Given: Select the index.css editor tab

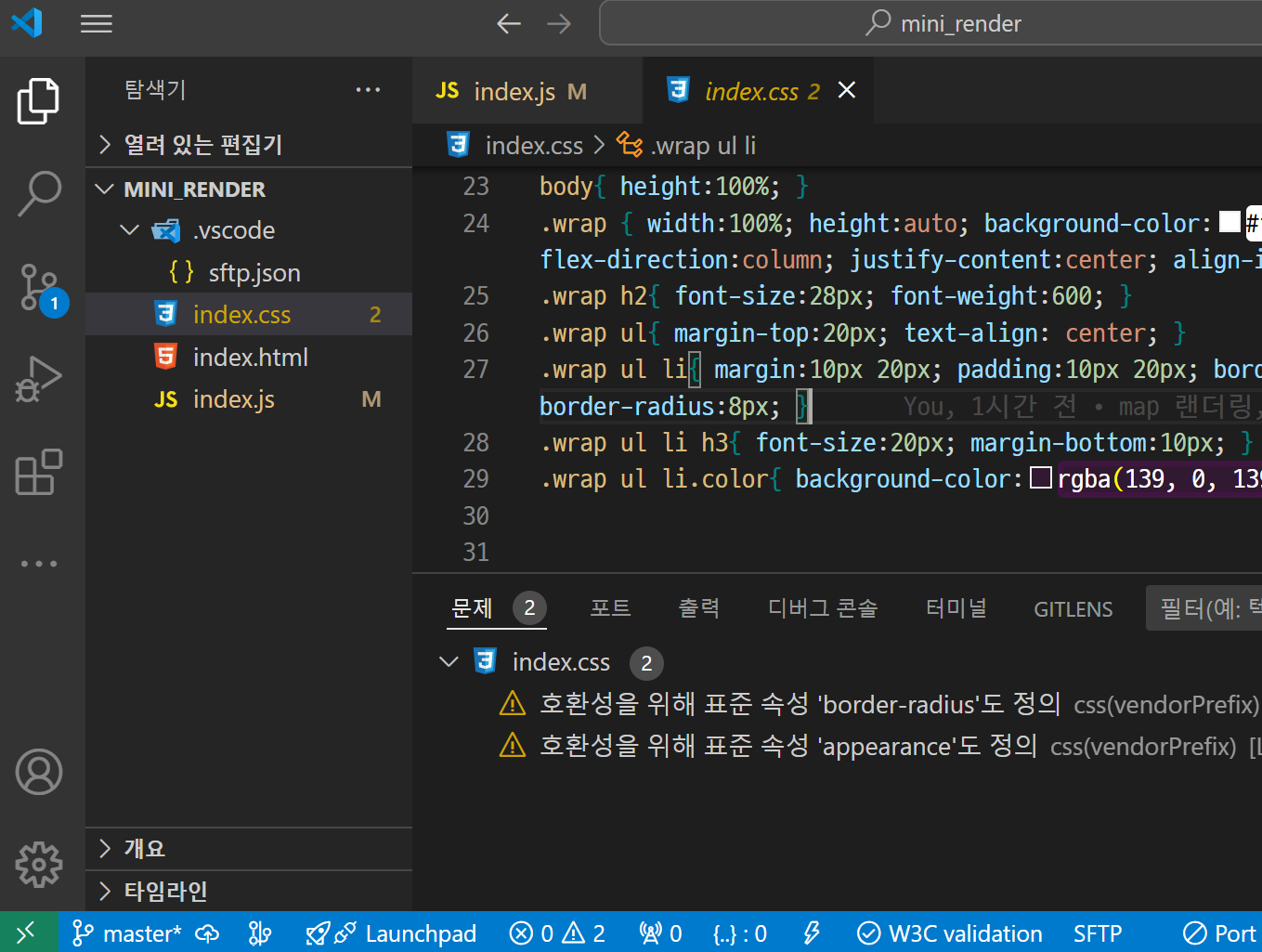Looking at the screenshot, I should point(758,91).
